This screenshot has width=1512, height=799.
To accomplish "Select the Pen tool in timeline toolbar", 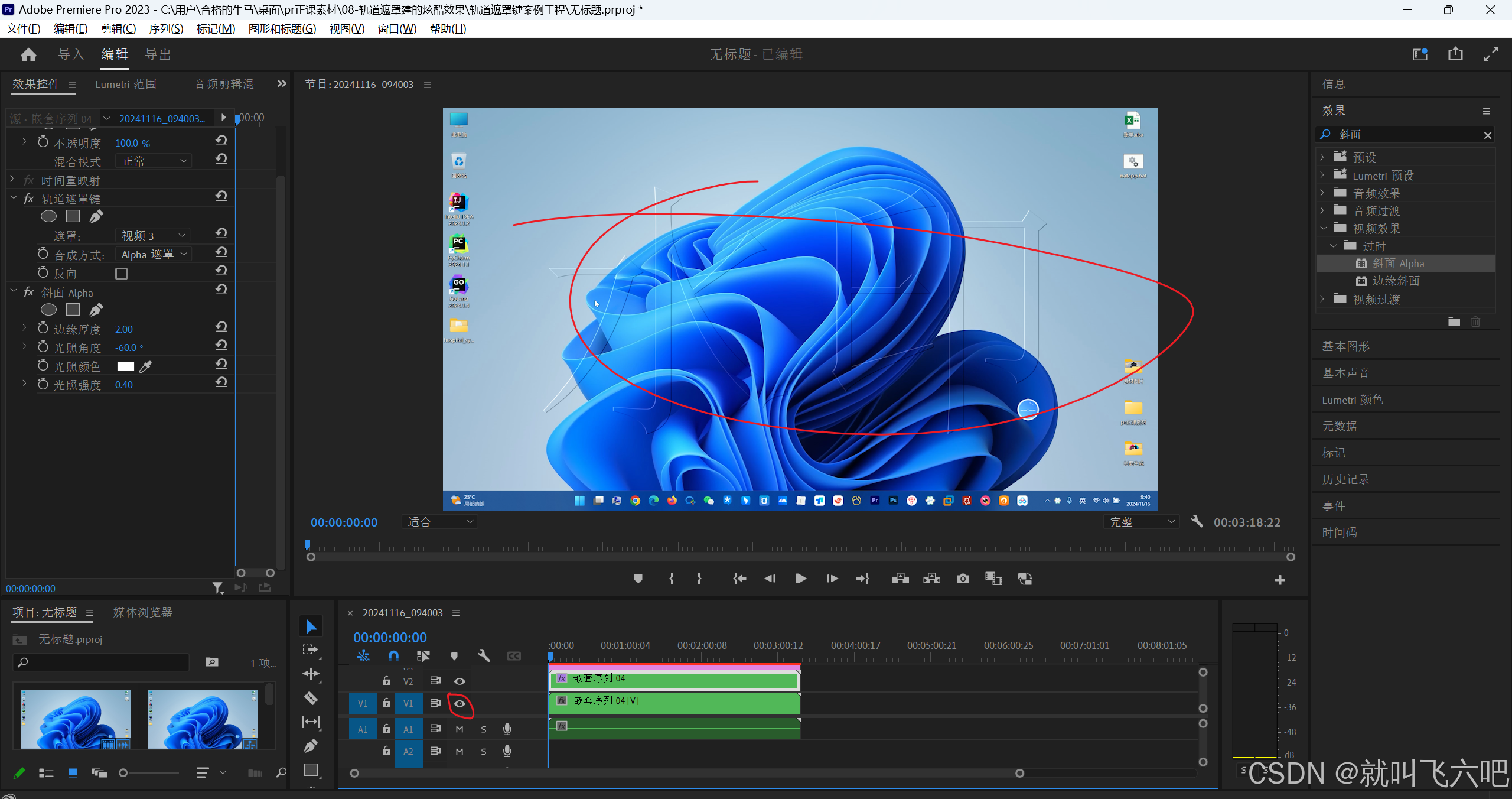I will (x=311, y=746).
